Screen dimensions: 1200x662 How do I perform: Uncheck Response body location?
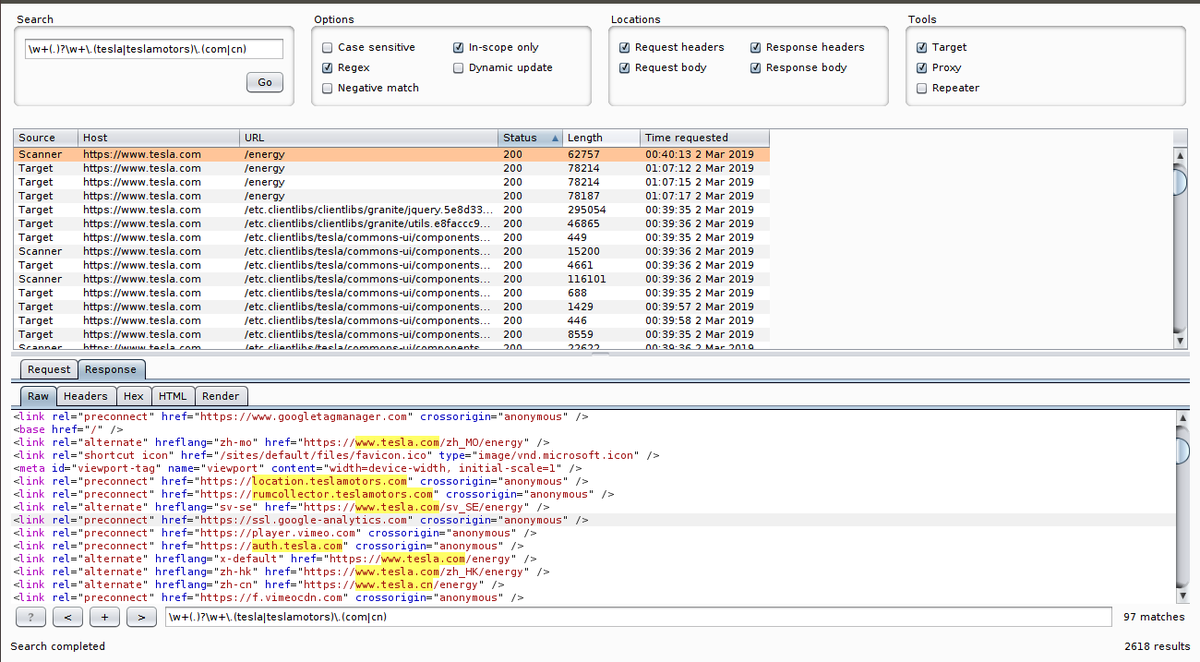(756, 68)
